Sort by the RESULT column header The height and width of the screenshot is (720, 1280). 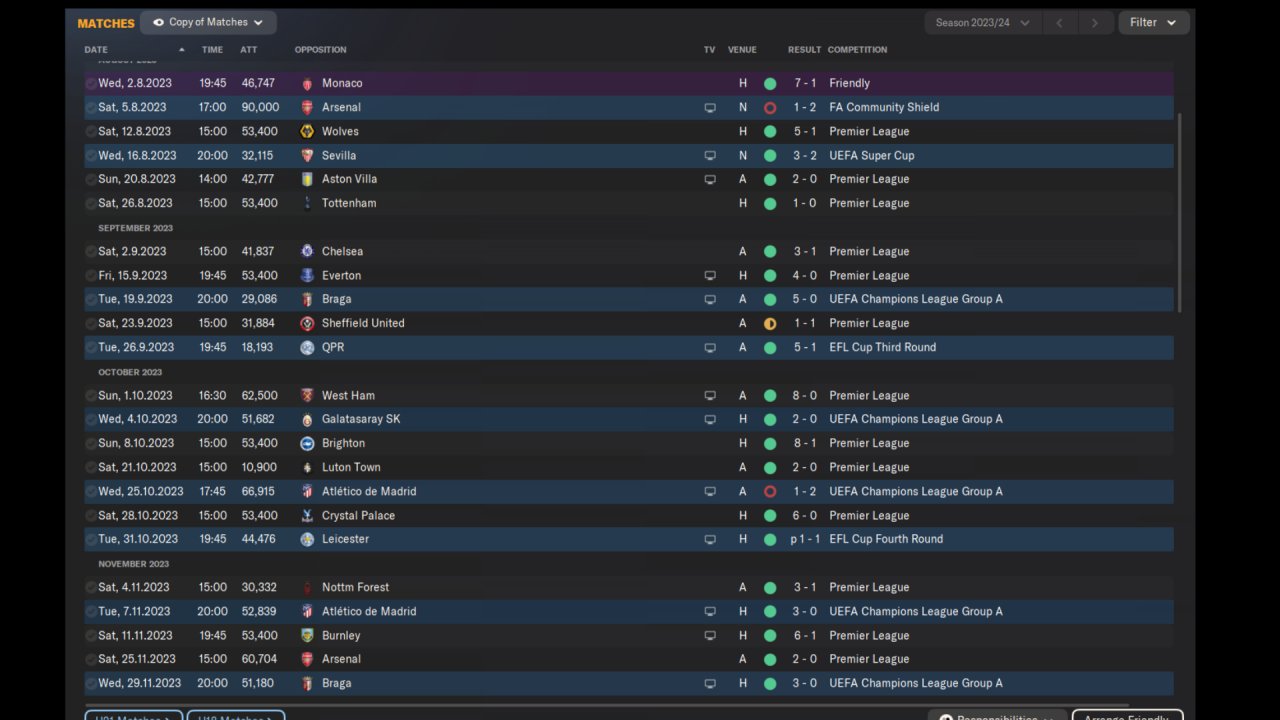[804, 49]
